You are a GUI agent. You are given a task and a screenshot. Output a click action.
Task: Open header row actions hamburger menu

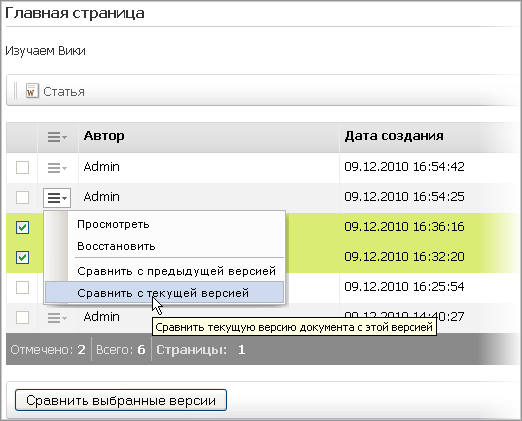[x=57, y=137]
